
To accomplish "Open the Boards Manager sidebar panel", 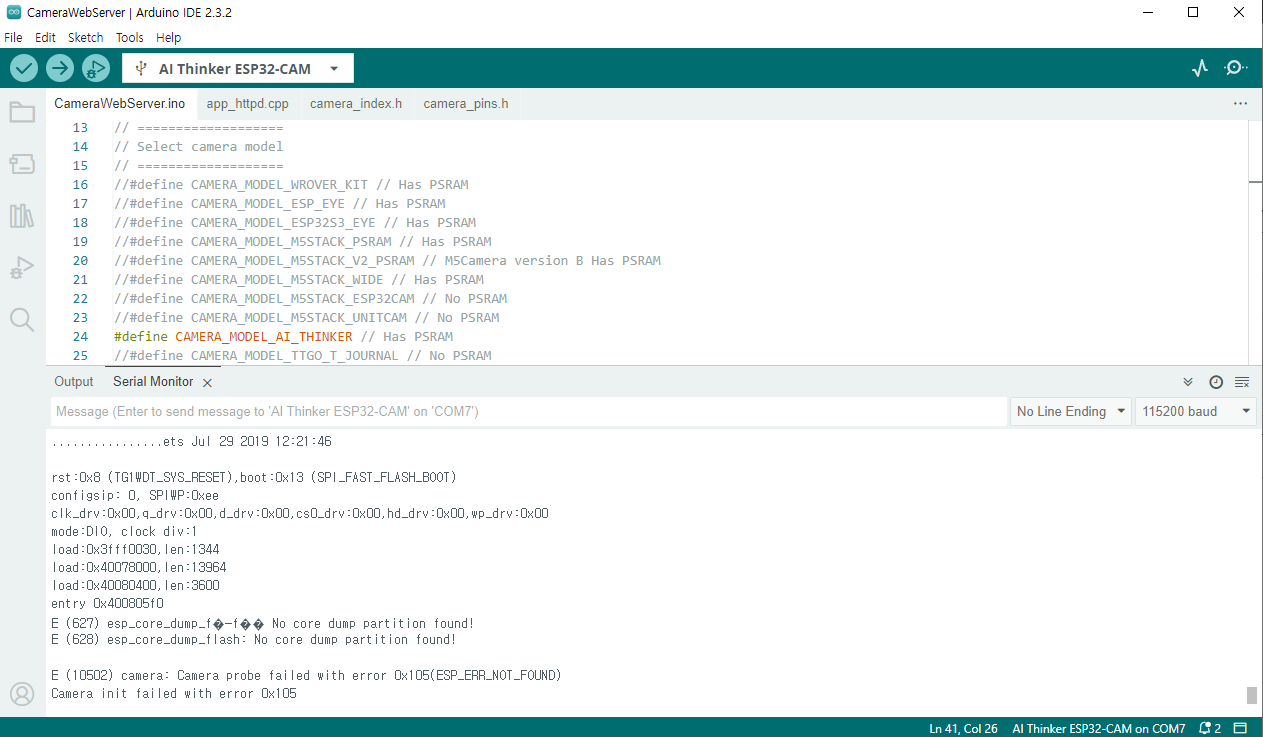I will (x=22, y=164).
